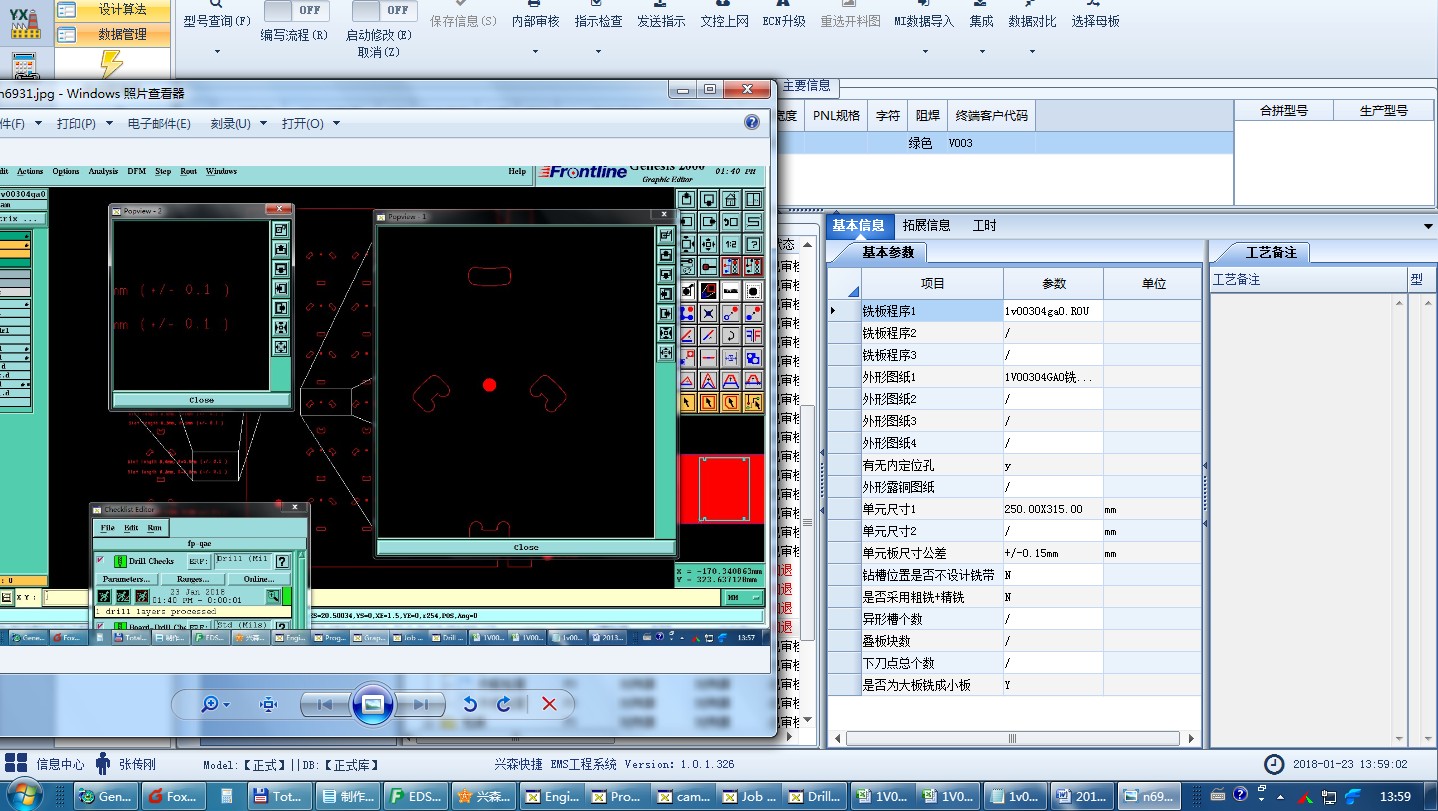The image size is (1438, 811).
Task: Click the magnifier zoom icon in Photo Viewer
Action: tap(210, 704)
